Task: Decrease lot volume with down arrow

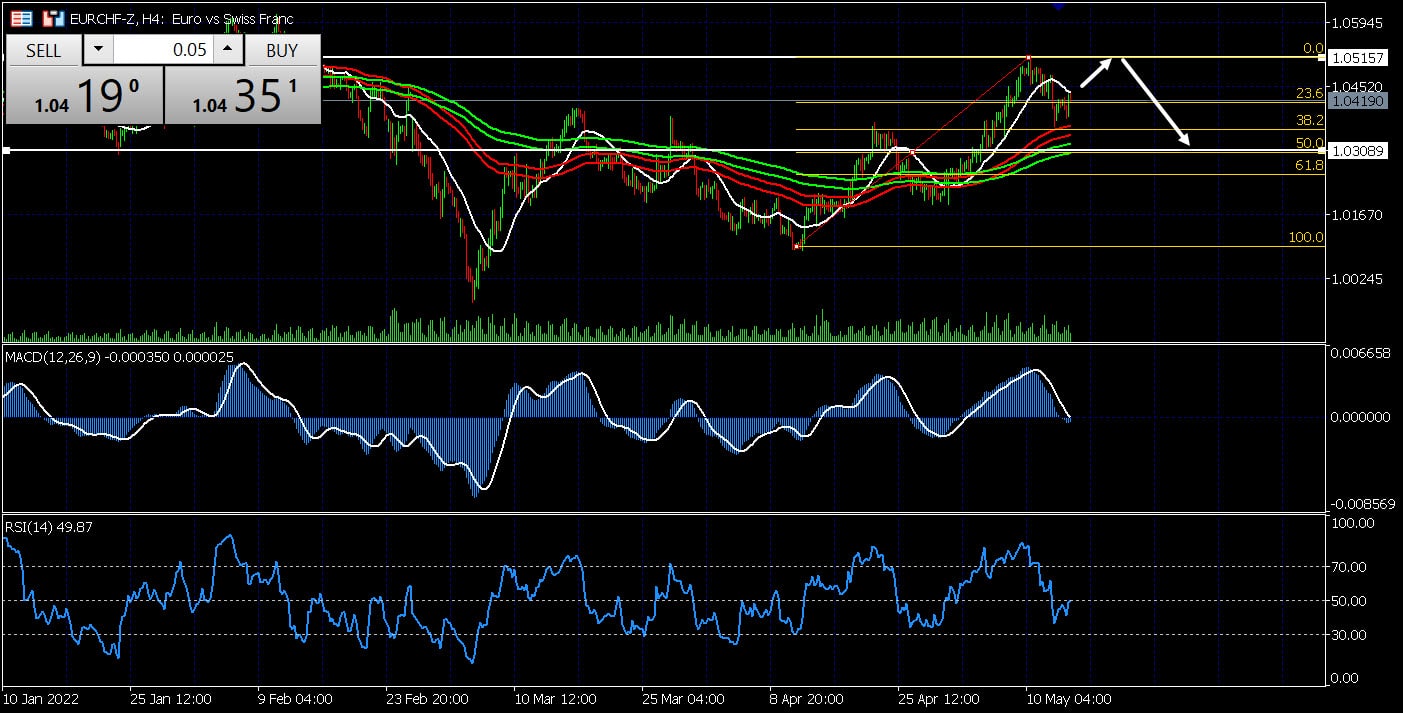Action: coord(98,51)
